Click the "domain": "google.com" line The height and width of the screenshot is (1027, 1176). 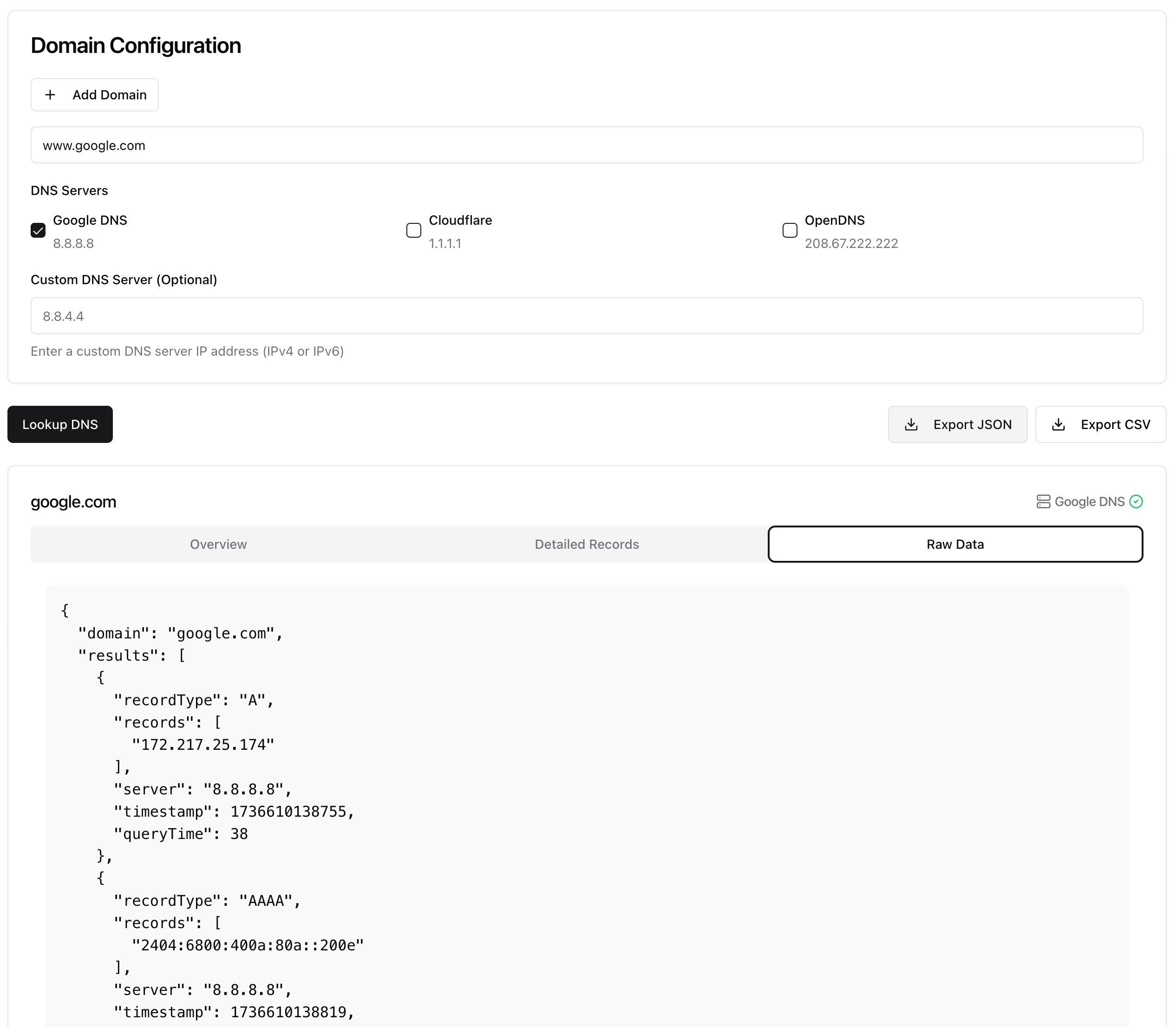tap(181, 634)
